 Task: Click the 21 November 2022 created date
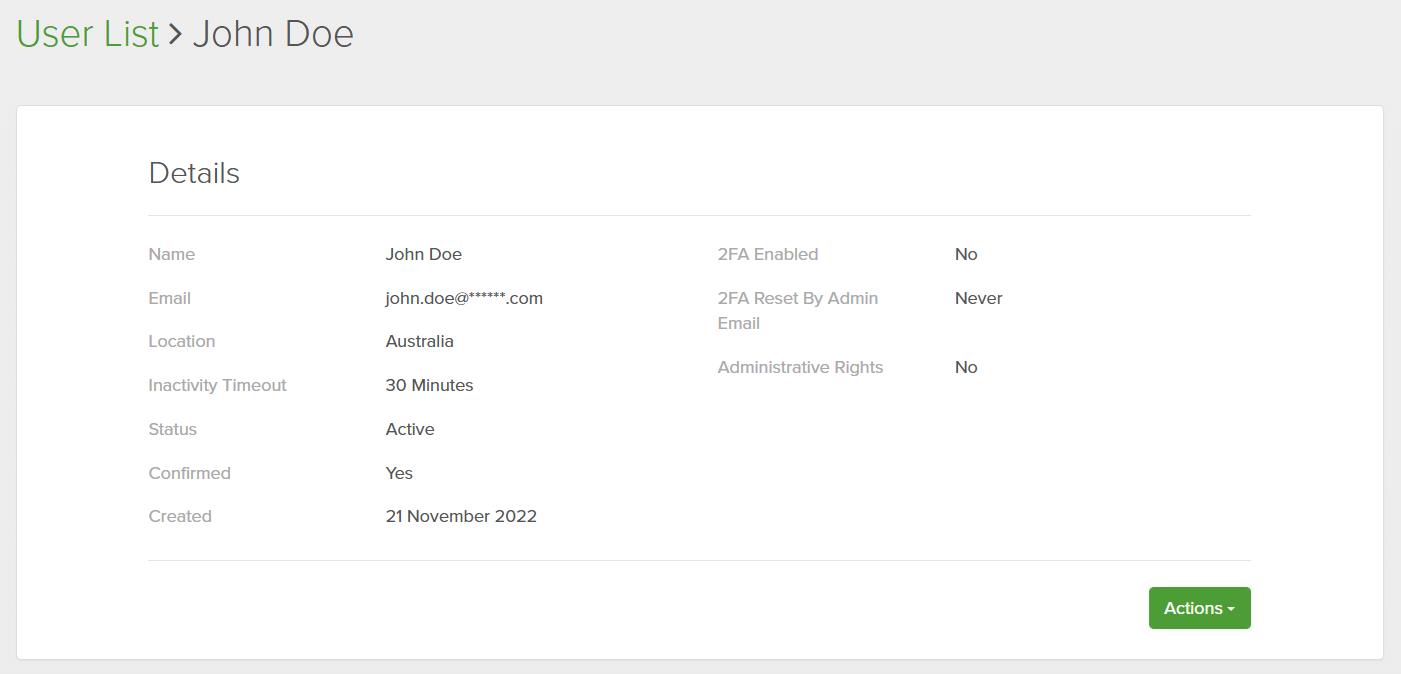tap(461, 516)
